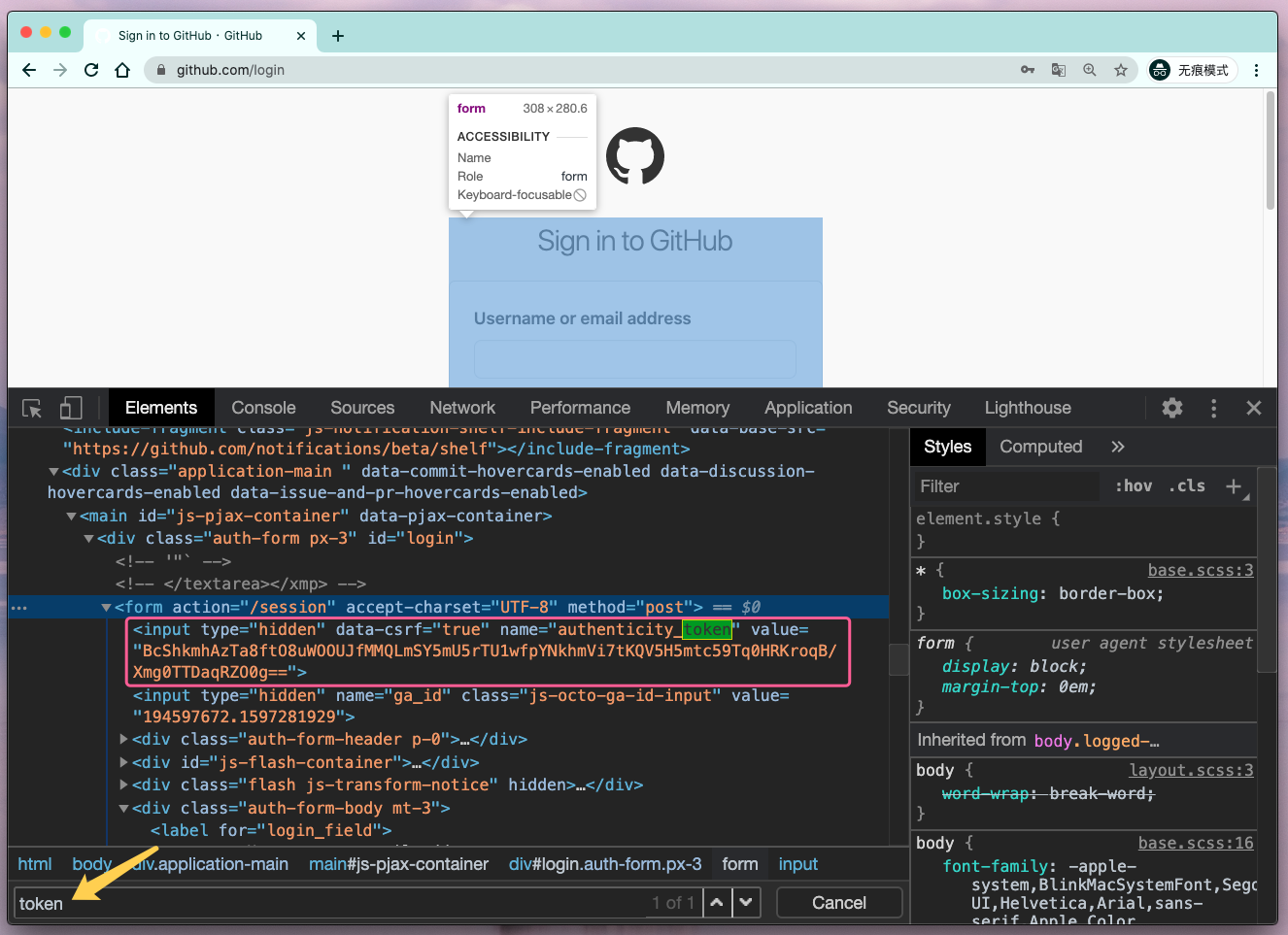Select the Computed pane tab
Image resolution: width=1288 pixels, height=935 pixels.
(x=1041, y=447)
